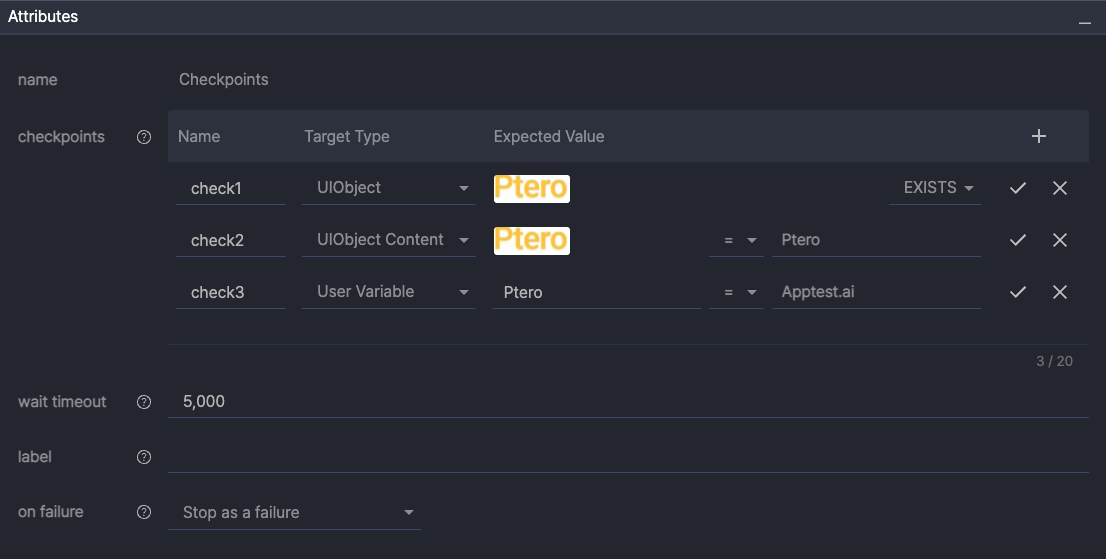Delete check1 row with X icon

coord(1060,188)
